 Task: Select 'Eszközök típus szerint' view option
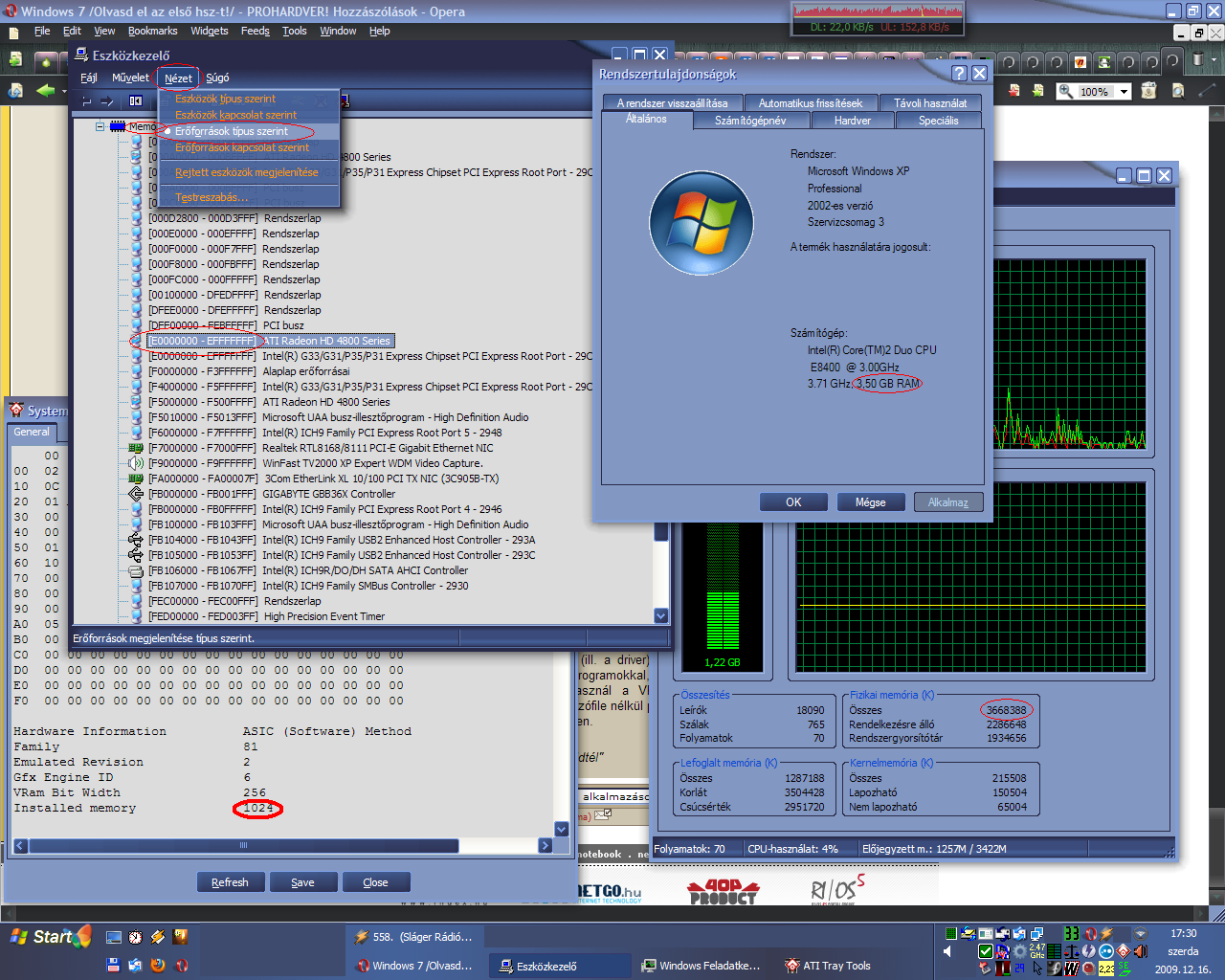pos(225,99)
